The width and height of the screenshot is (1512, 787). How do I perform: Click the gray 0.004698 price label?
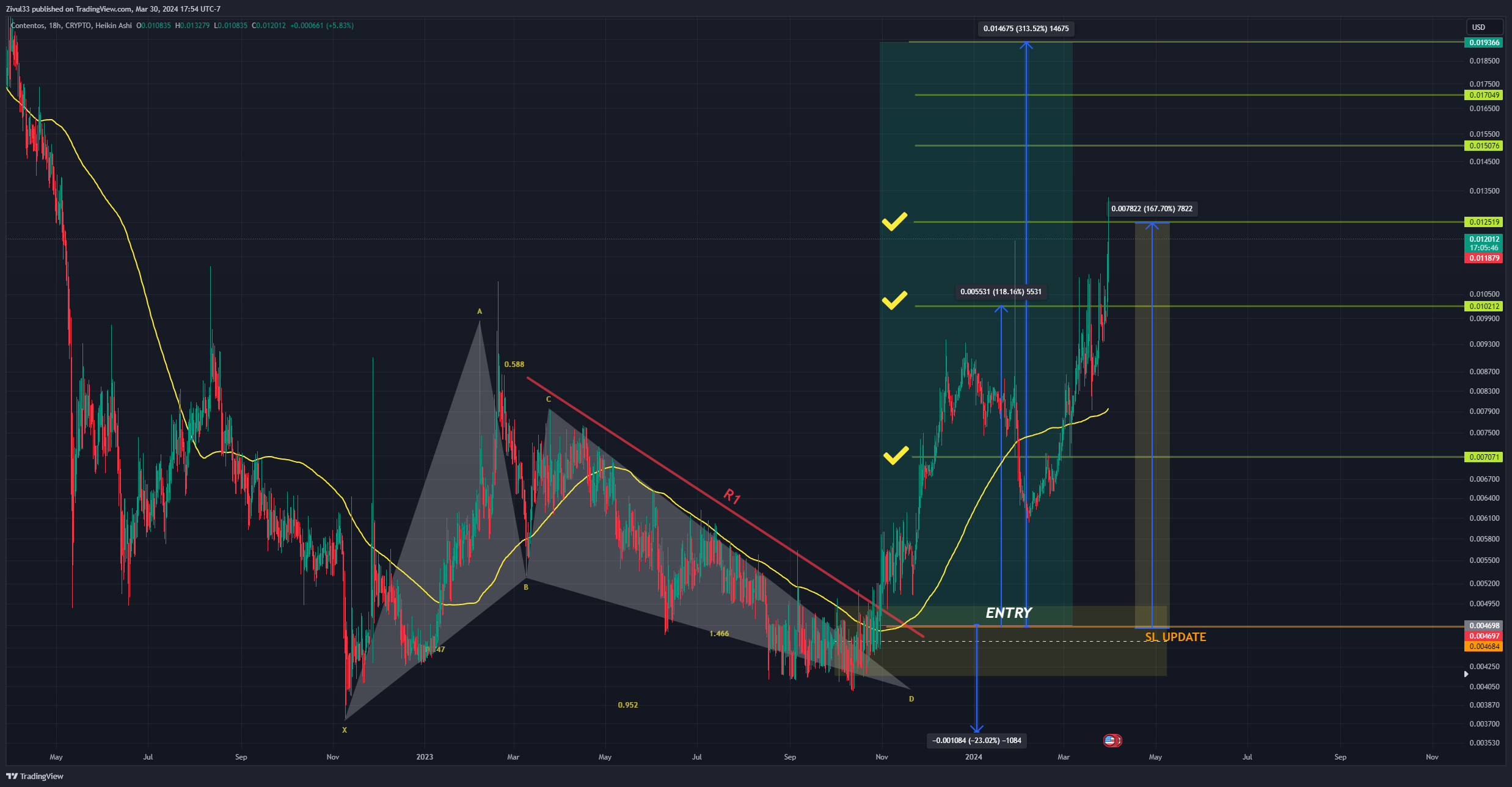(1484, 626)
